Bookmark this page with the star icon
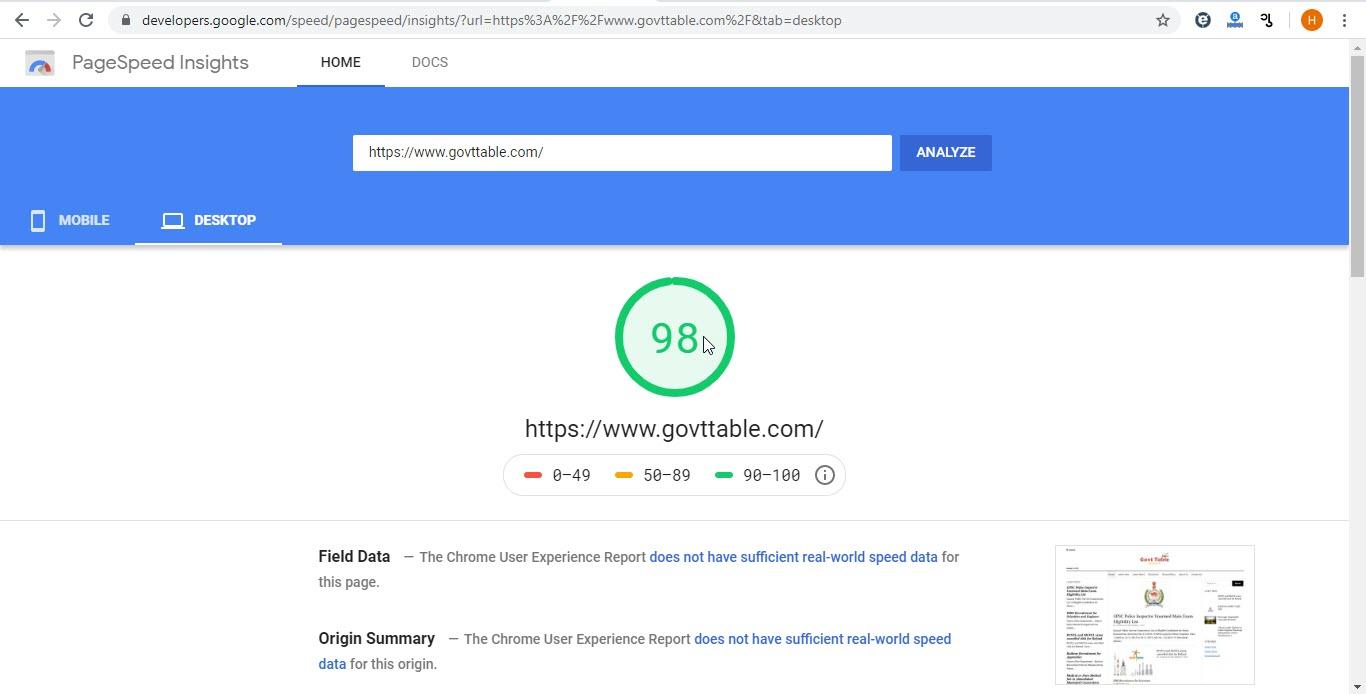1366x694 pixels. click(1163, 19)
